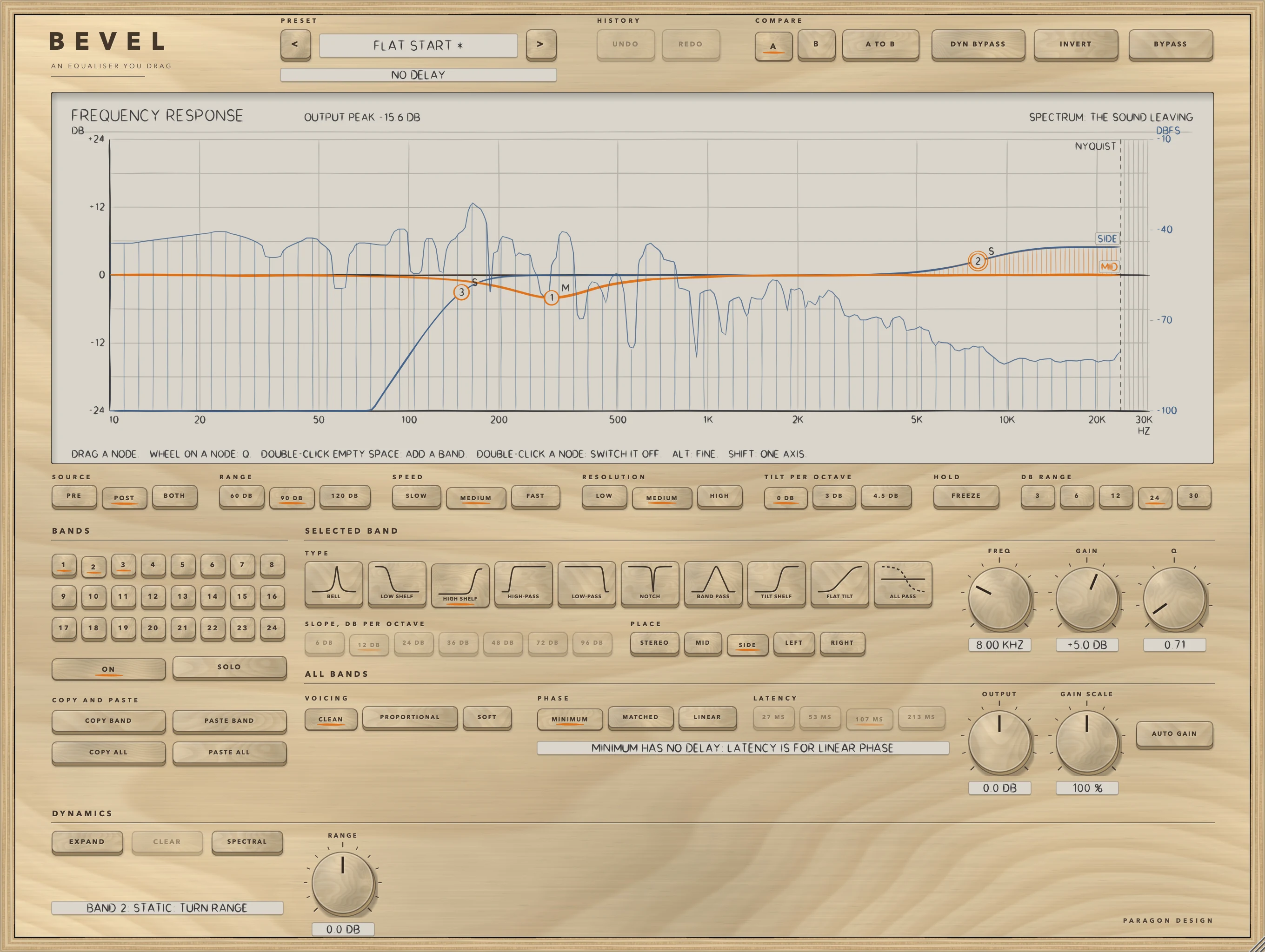Select the High Shelf filter type
The width and height of the screenshot is (1265, 952).
tap(460, 585)
